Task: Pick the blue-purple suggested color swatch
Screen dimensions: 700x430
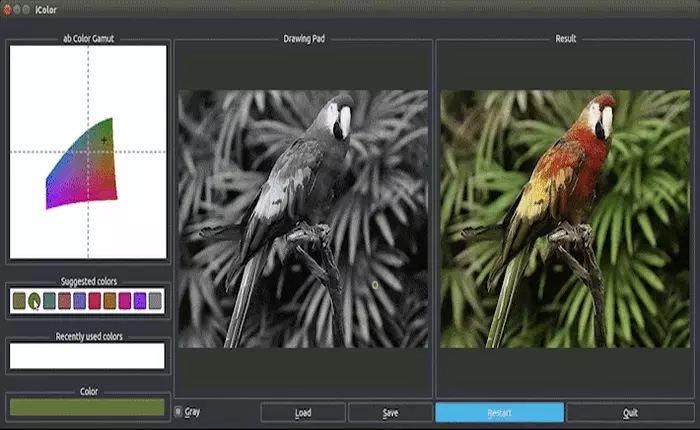Action: [x=79, y=300]
